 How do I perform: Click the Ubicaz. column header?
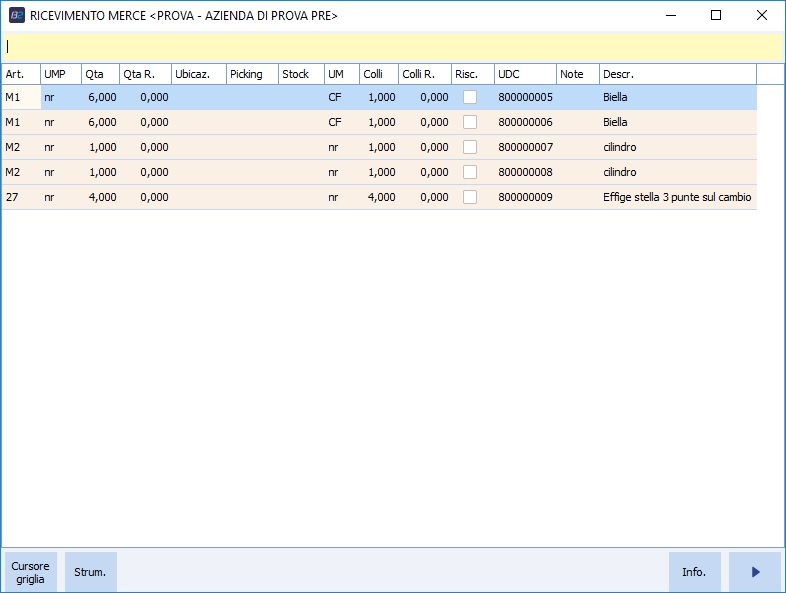click(x=197, y=74)
